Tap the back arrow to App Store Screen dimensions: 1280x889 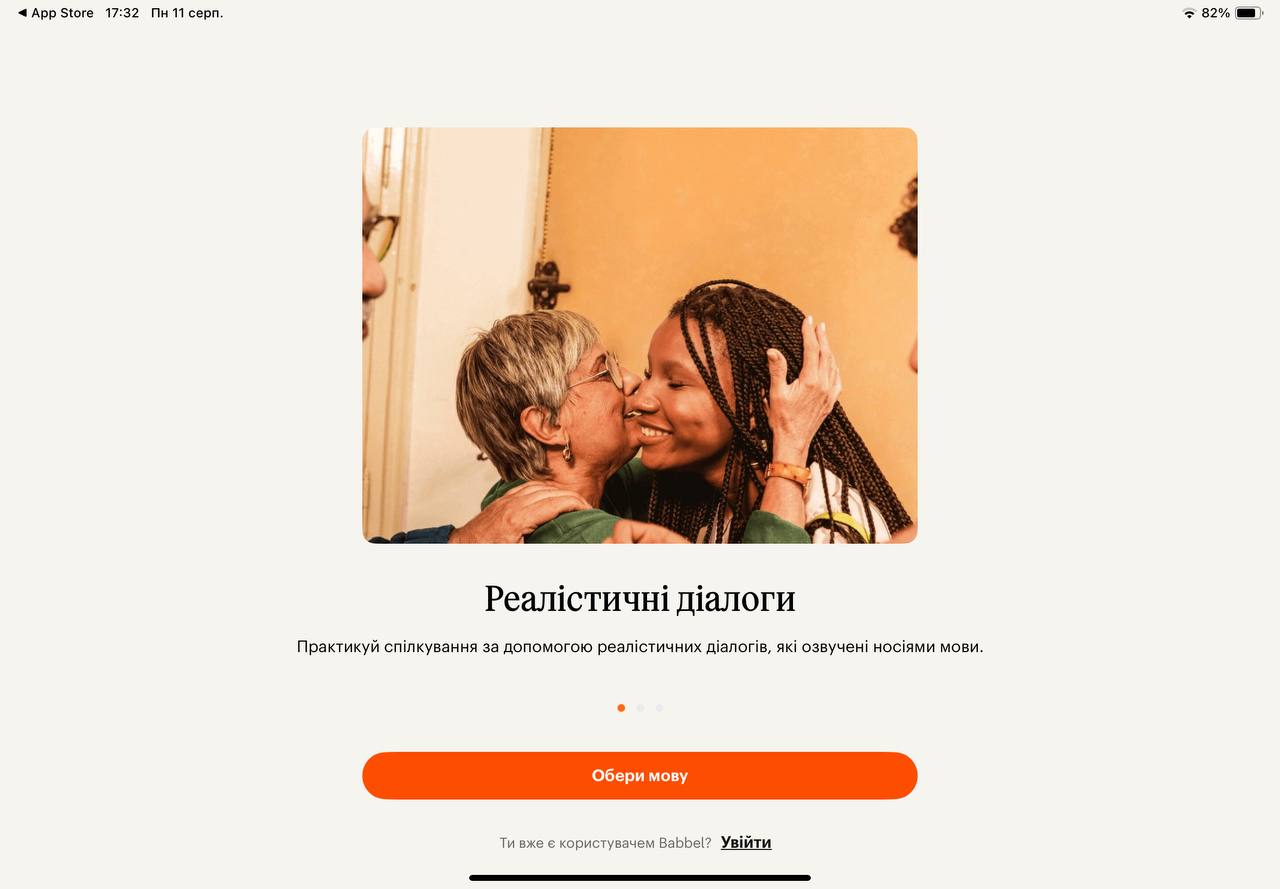pos(22,13)
